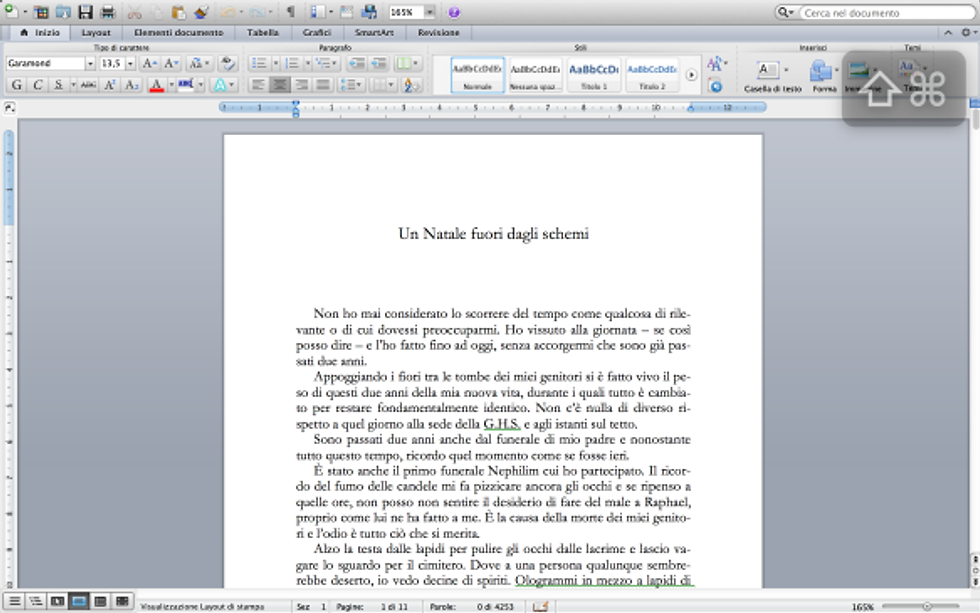
Task: Open the columns dropdown
Action: click(407, 63)
